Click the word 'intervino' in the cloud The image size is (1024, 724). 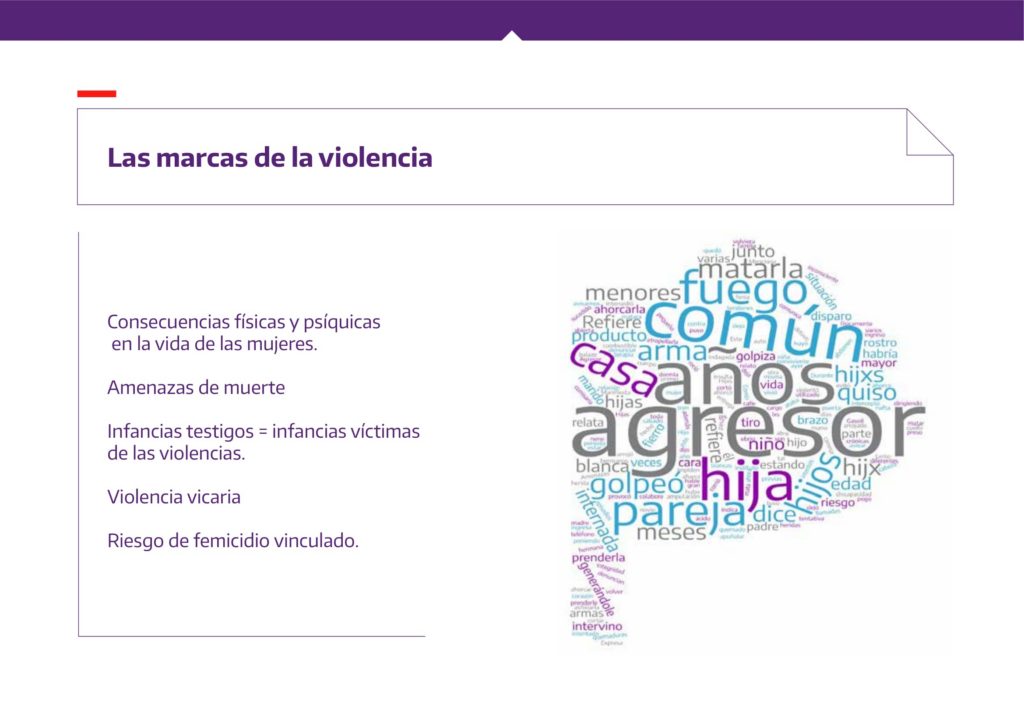tap(597, 626)
